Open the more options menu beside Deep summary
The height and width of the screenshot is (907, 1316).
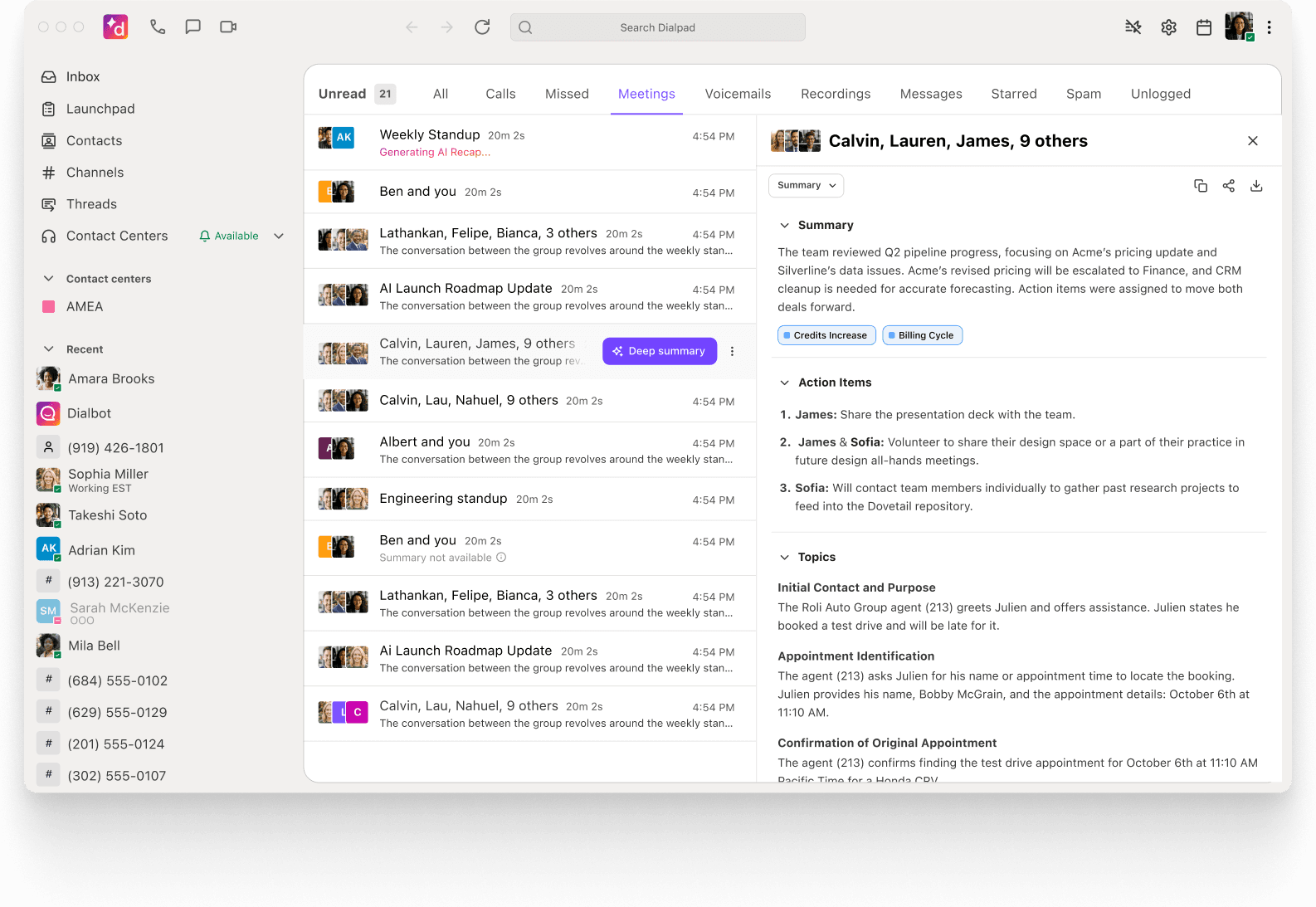[x=732, y=351]
